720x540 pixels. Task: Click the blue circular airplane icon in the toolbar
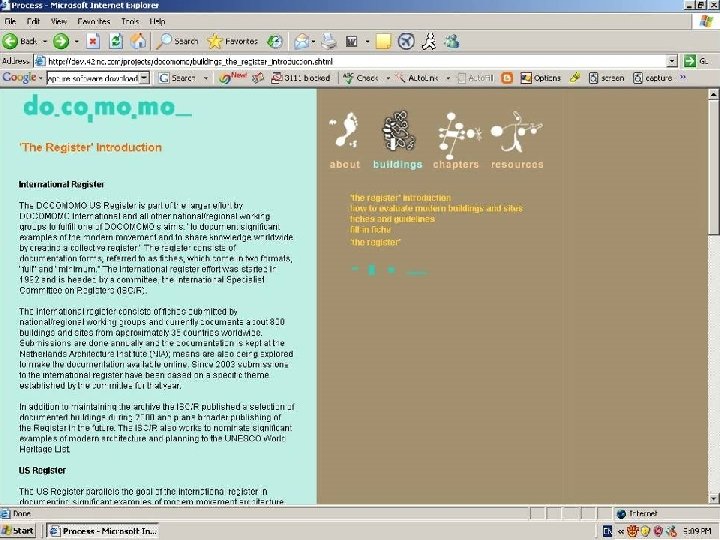406,41
